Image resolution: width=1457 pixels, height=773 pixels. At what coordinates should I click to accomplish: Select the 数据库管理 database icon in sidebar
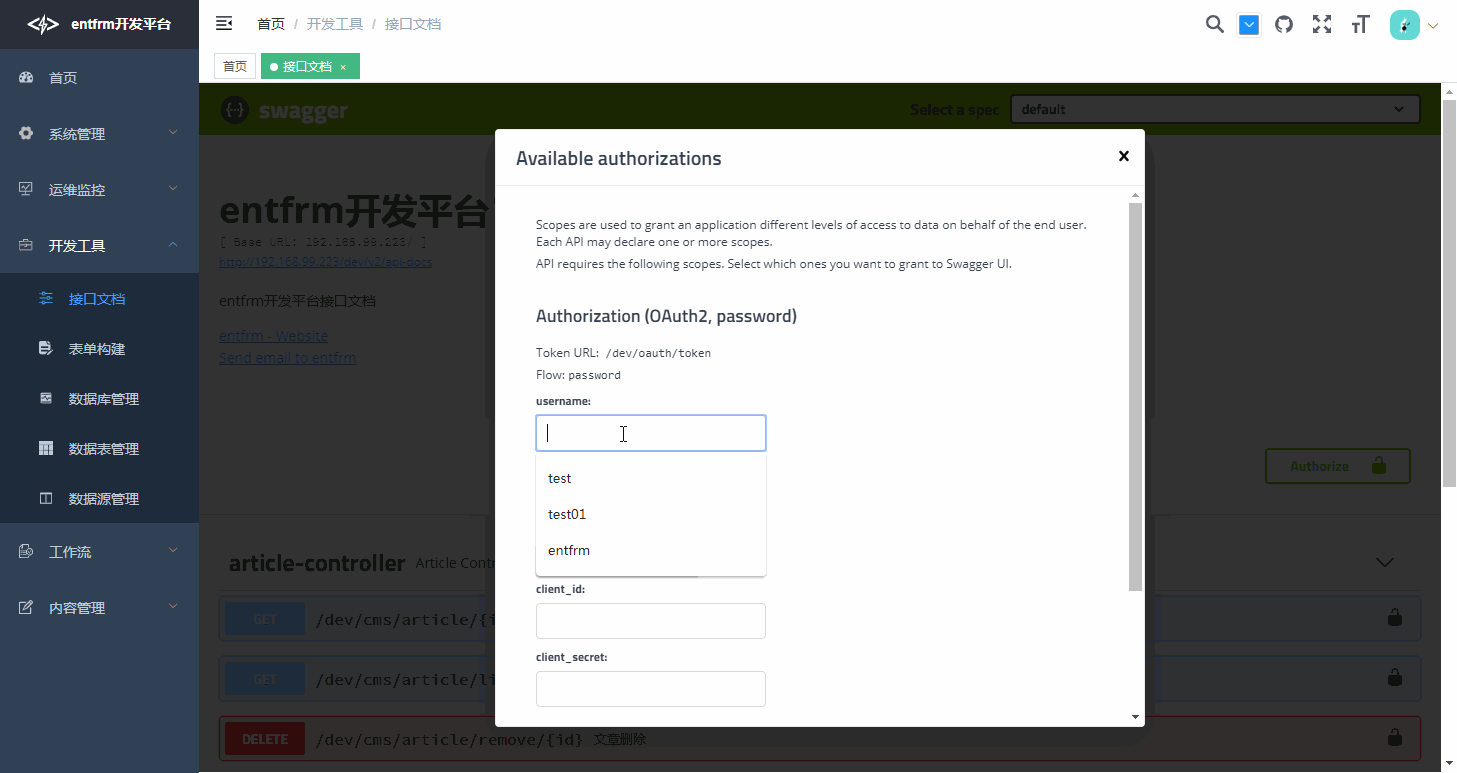point(46,397)
